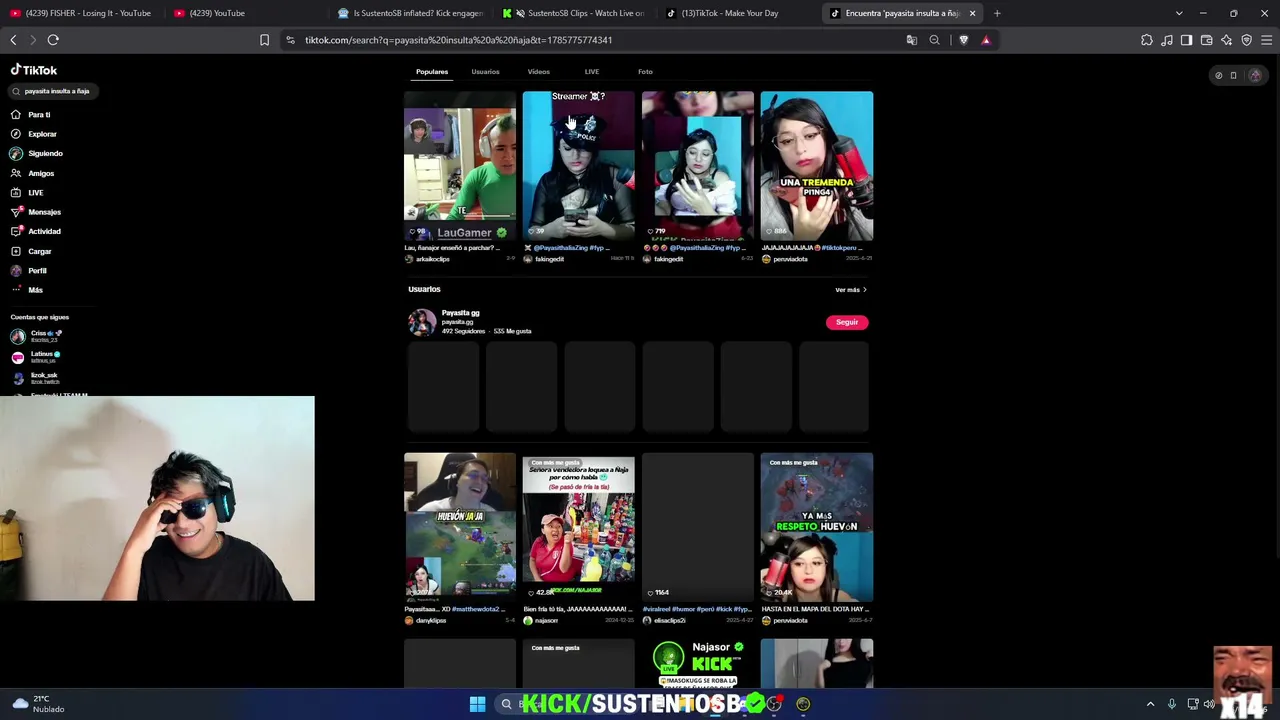This screenshot has width=1280, height=720.
Task: Open Actividad notifications
Action: click(36, 232)
